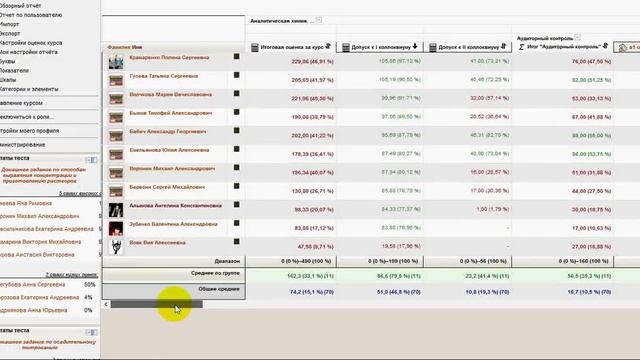Sort by Допуск к II коллоквиуму arrows
The height and width of the screenshot is (360, 640).
[x=503, y=46]
